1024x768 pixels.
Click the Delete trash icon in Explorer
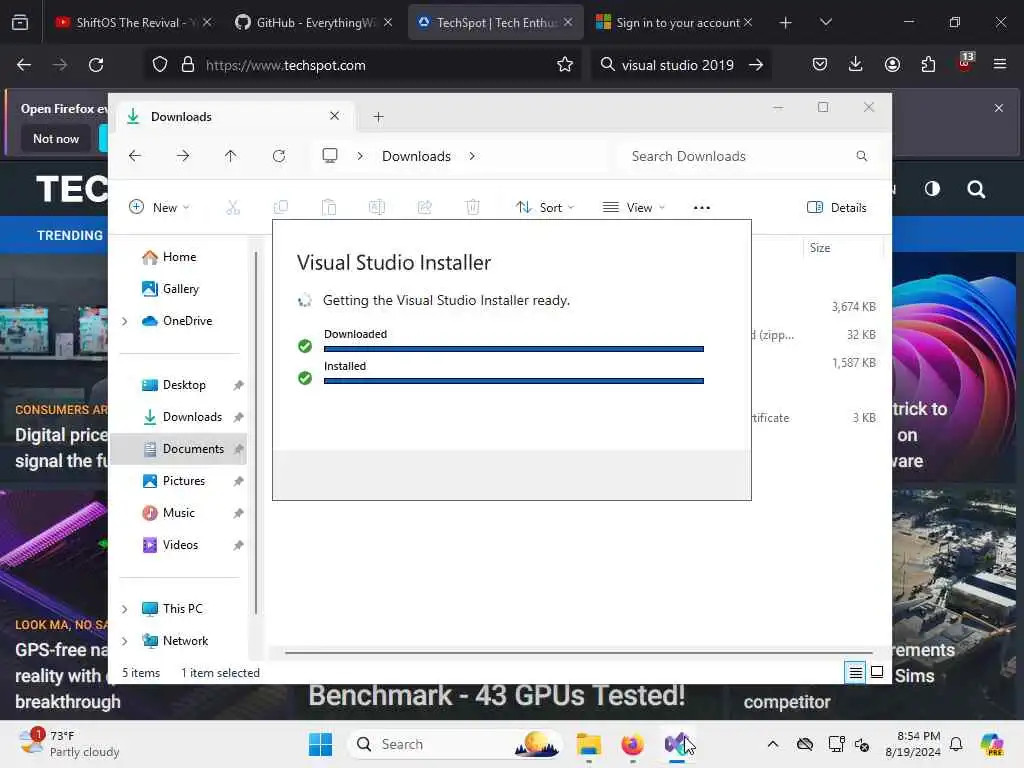[473, 208]
